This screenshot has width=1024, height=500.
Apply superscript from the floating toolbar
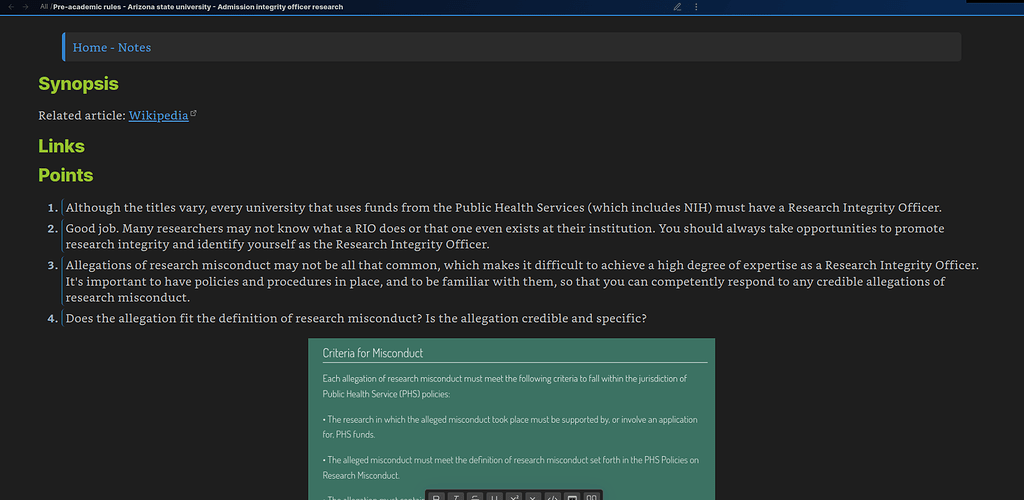(x=513, y=496)
